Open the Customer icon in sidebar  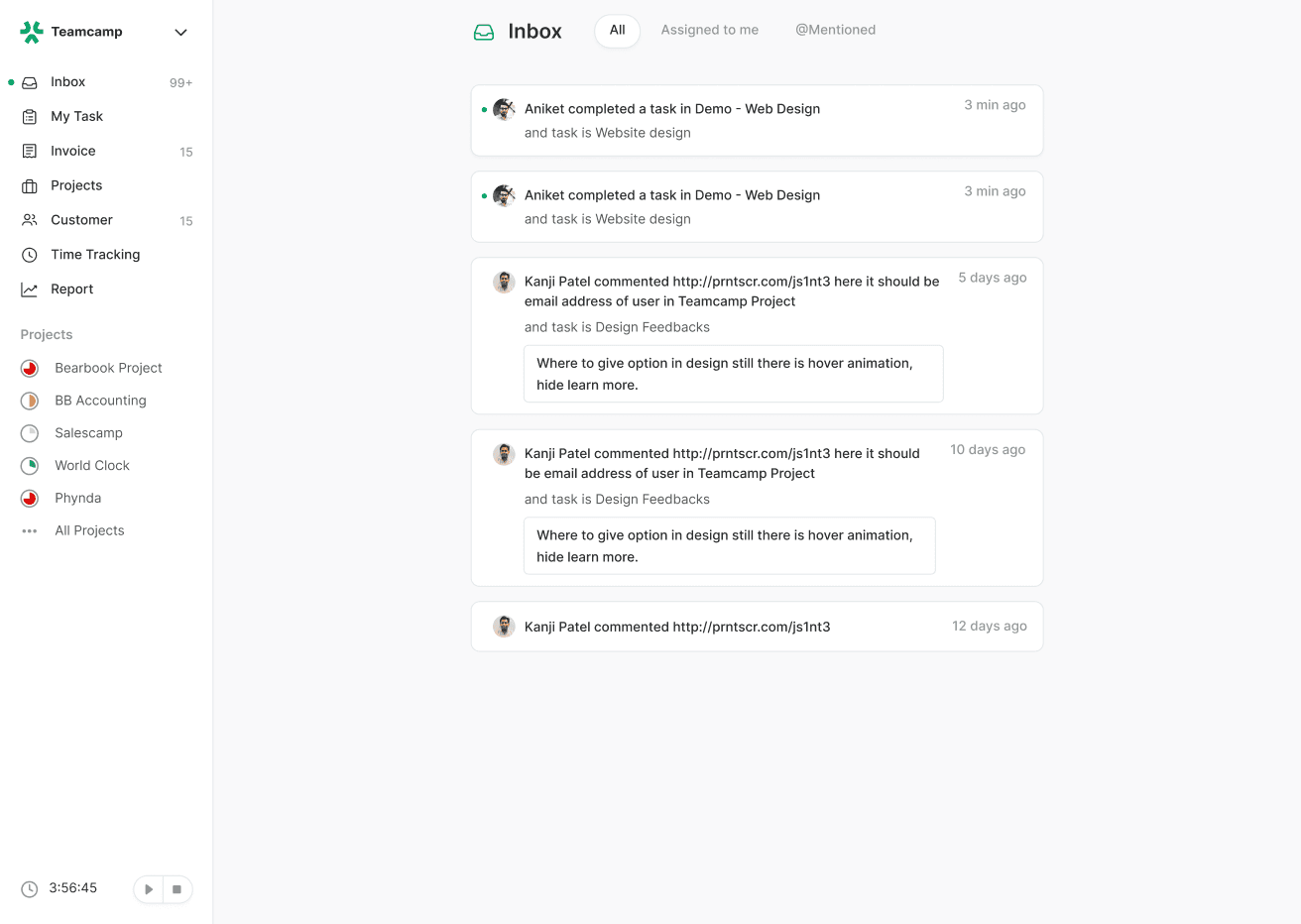click(x=29, y=219)
